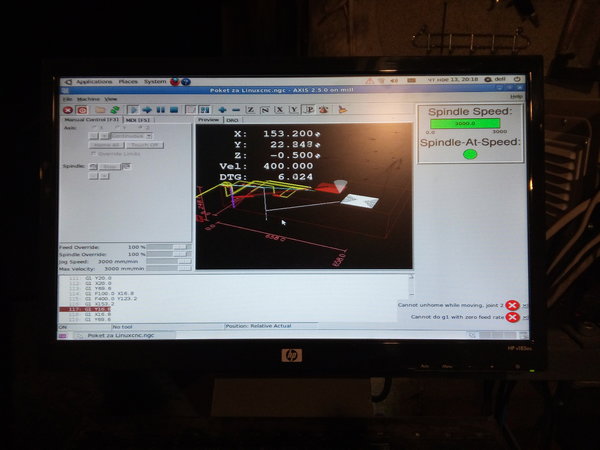Image resolution: width=600 pixels, height=450 pixels.
Task: Switch to Manual Control tab
Action: 91,120
